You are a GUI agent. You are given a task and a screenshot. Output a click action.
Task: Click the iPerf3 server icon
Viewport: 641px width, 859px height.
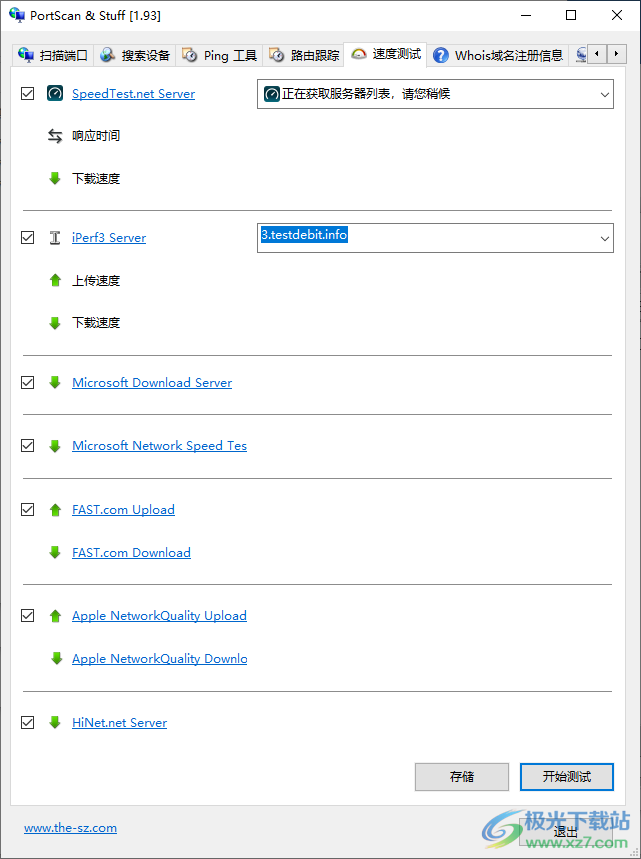(55, 238)
